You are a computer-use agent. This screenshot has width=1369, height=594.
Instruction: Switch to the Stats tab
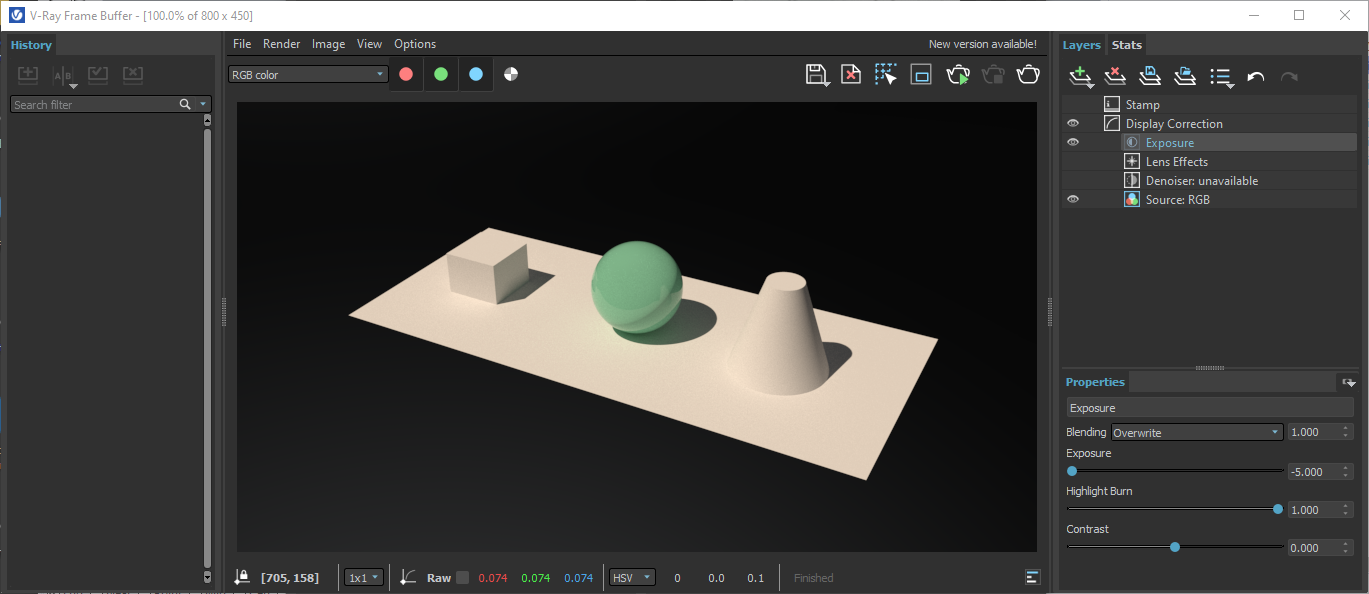point(1127,45)
